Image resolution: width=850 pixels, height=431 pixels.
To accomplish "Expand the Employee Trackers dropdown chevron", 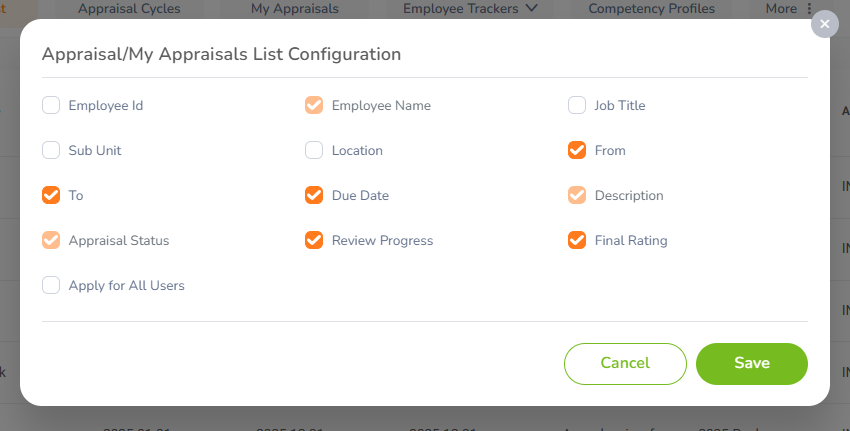I will (x=532, y=8).
